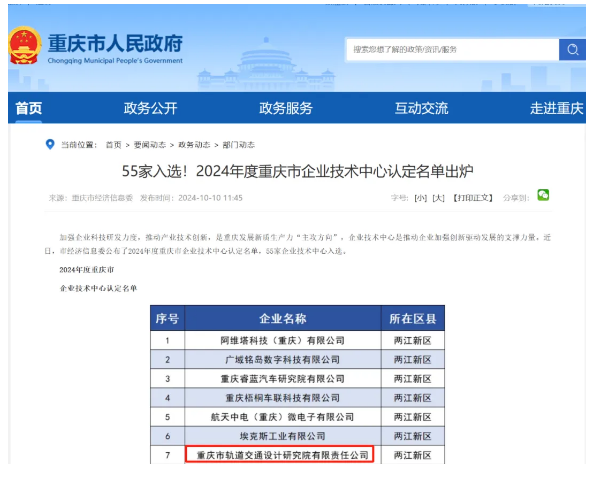
Task: Select cell 重庆睿蓝汽车研究院有限公司
Action: (283, 379)
